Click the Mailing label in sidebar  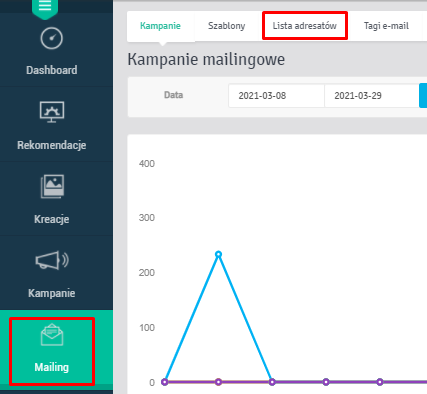click(x=52, y=367)
